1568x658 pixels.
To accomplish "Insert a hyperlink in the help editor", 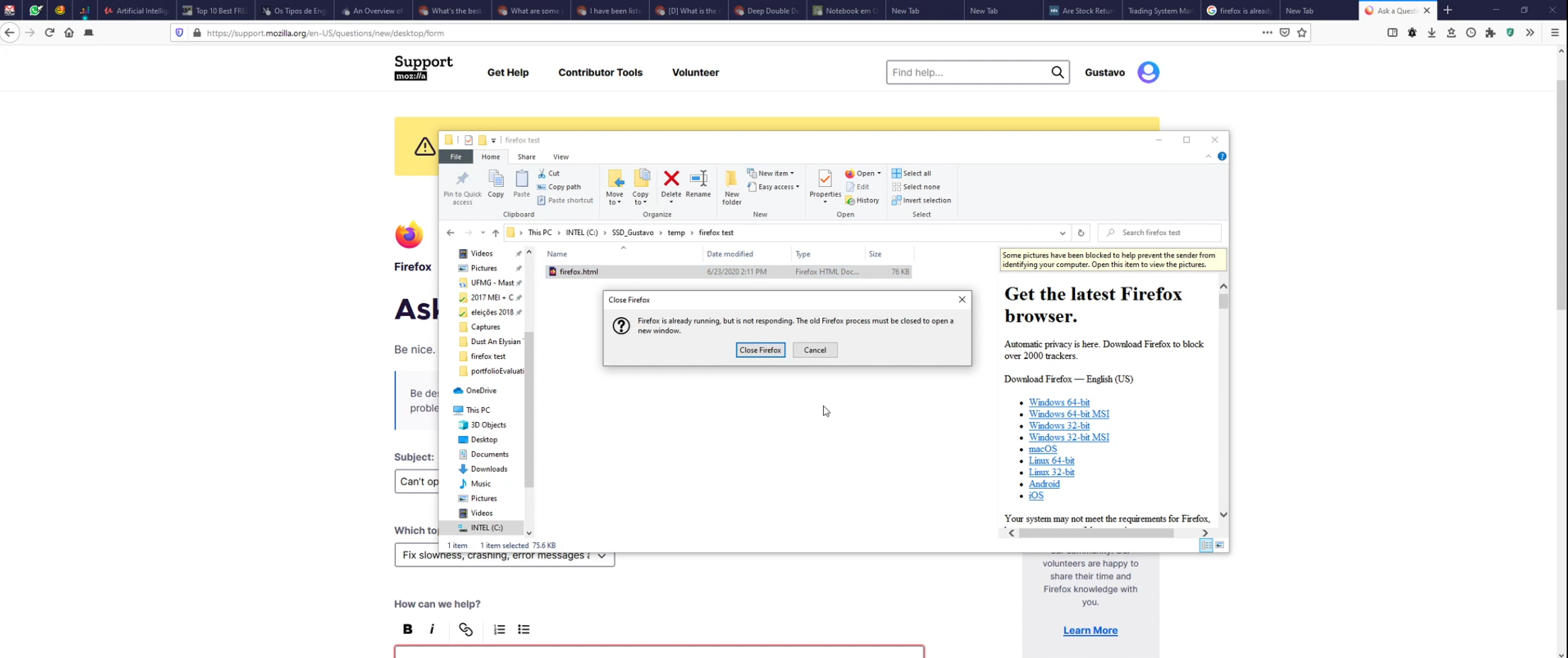I will pos(465,629).
